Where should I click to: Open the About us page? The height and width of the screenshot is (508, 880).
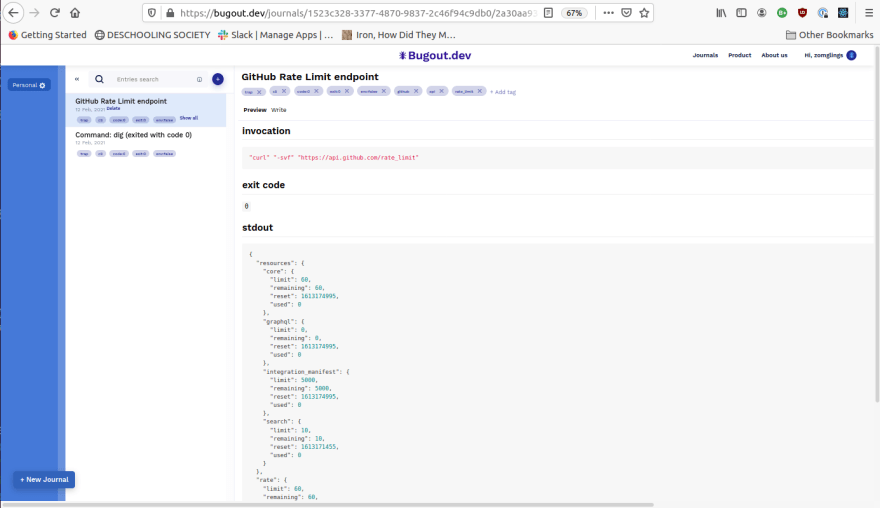[x=774, y=55]
